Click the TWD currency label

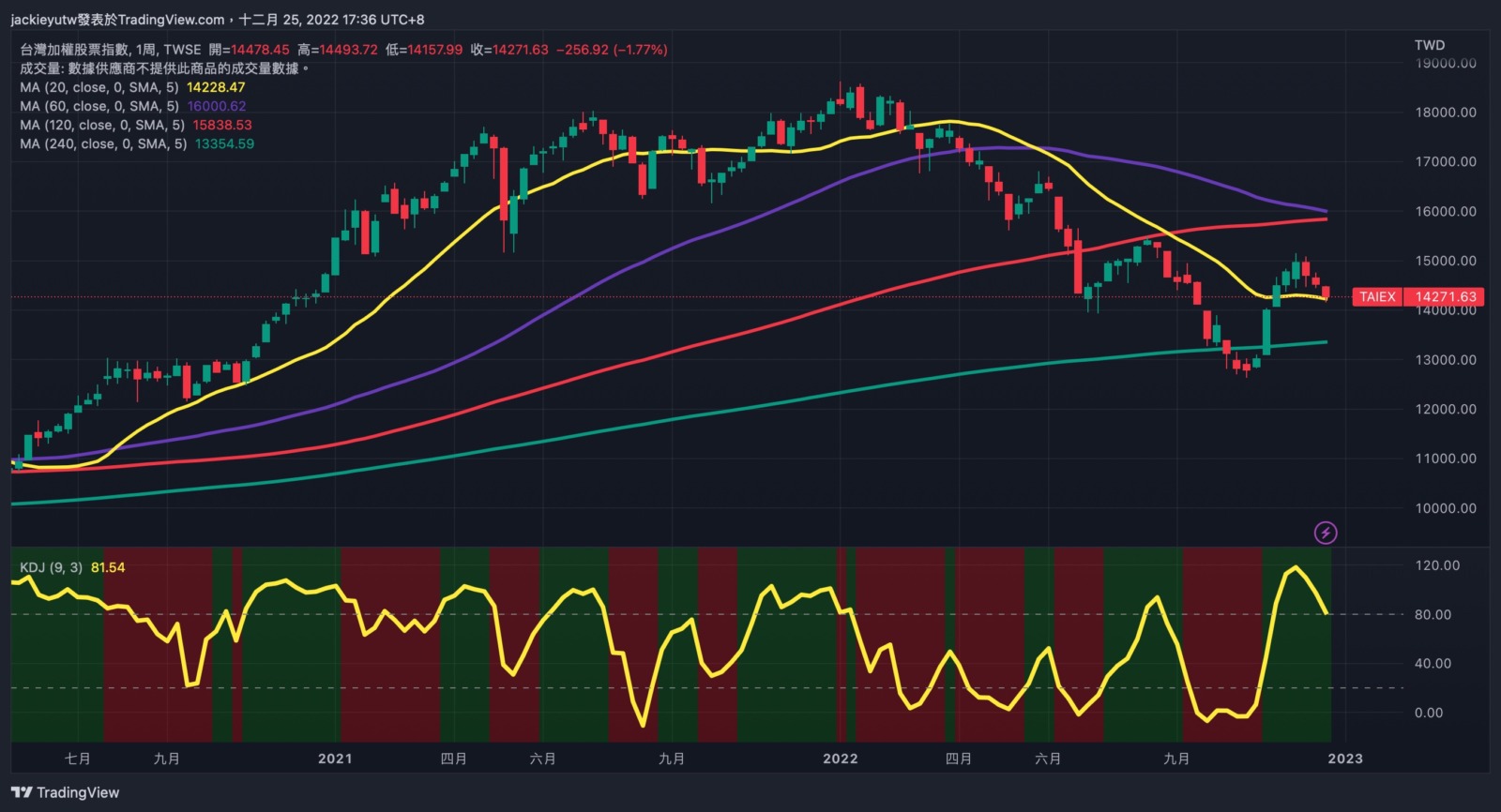1430,45
